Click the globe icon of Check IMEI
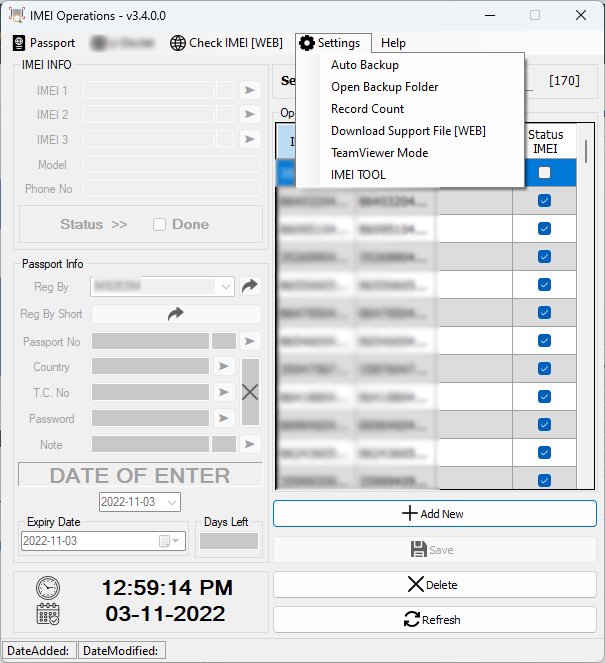This screenshot has height=663, width=605. 178,43
